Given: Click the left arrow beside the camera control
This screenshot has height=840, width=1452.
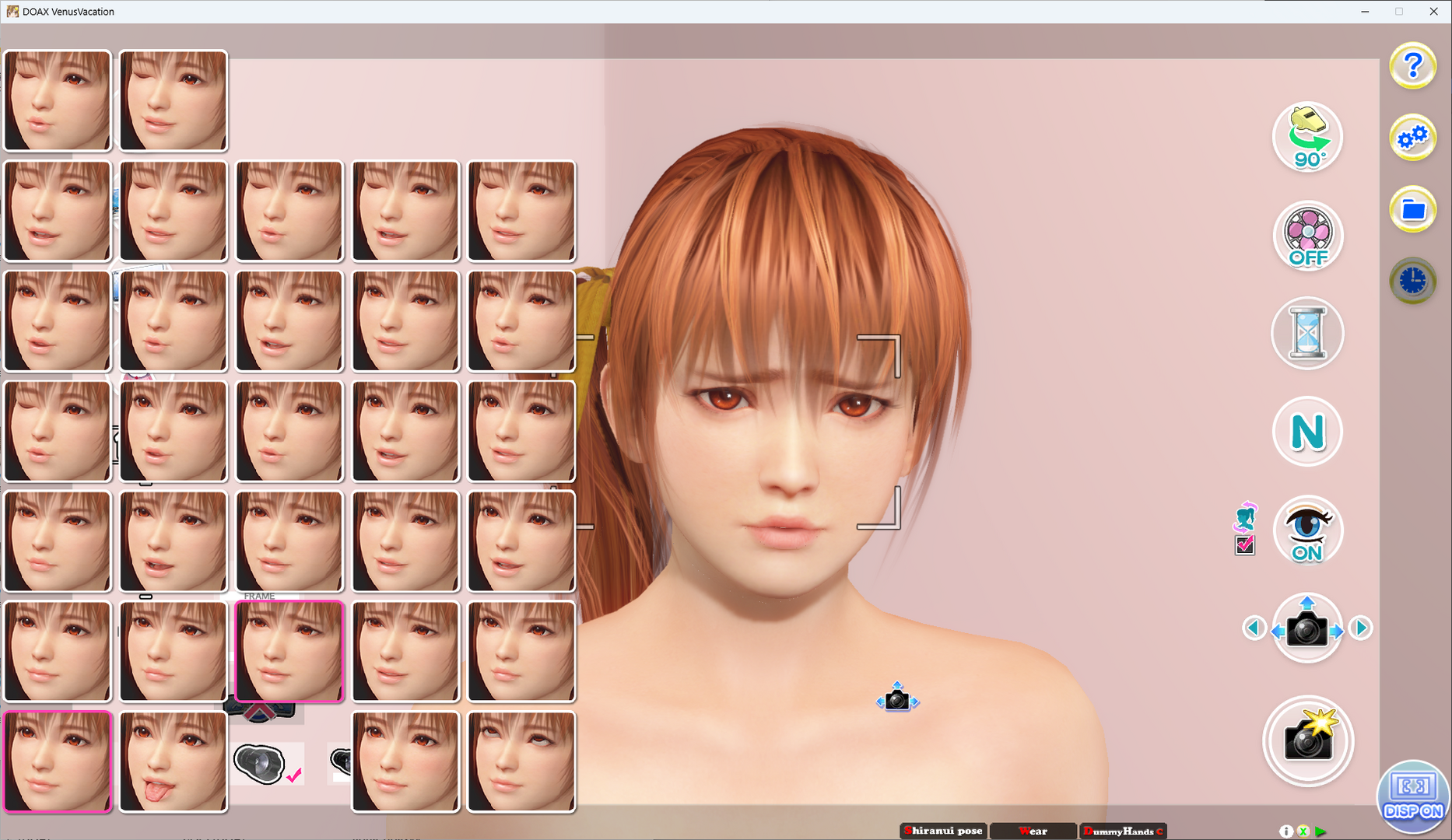Looking at the screenshot, I should [x=1254, y=628].
